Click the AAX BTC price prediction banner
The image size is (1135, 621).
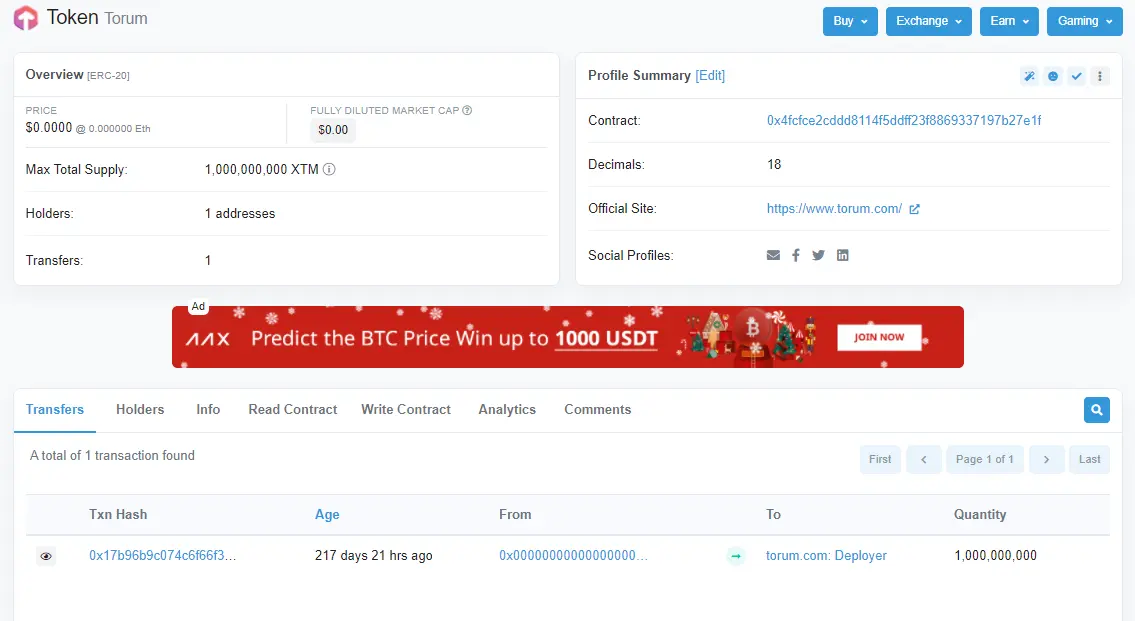[568, 337]
